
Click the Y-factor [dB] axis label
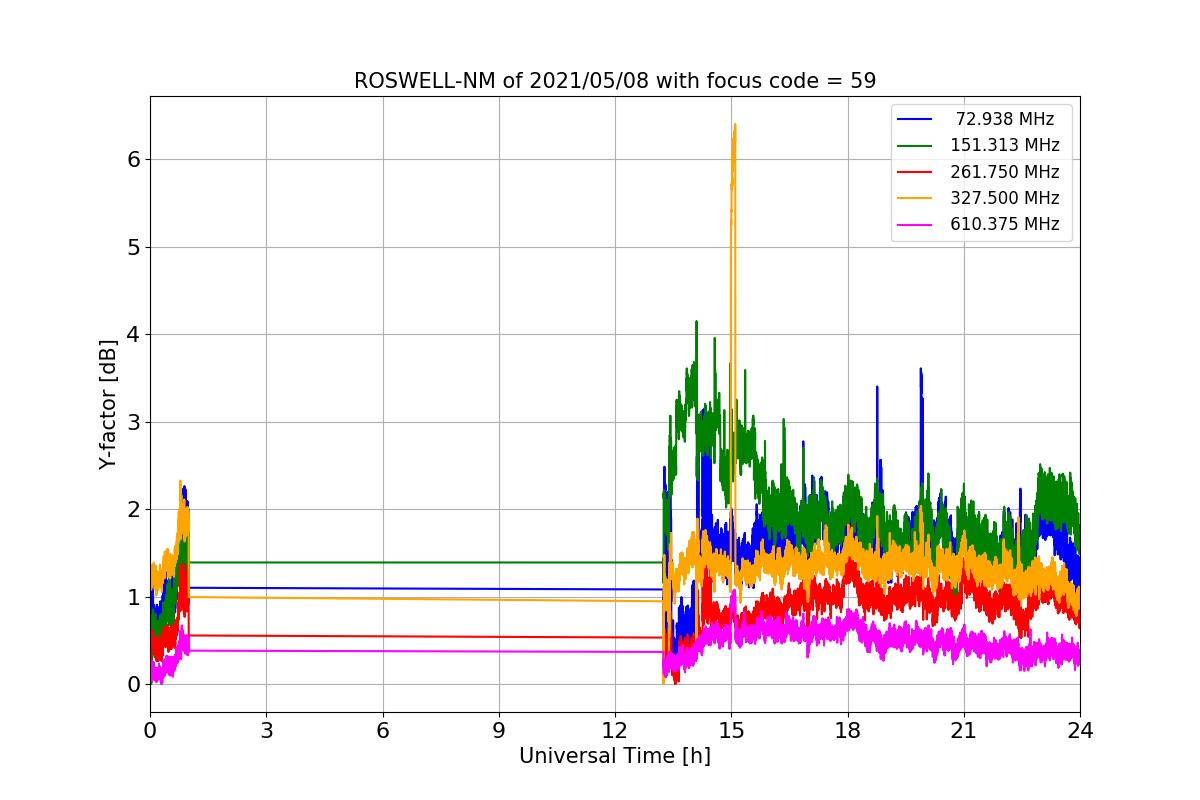(x=108, y=404)
